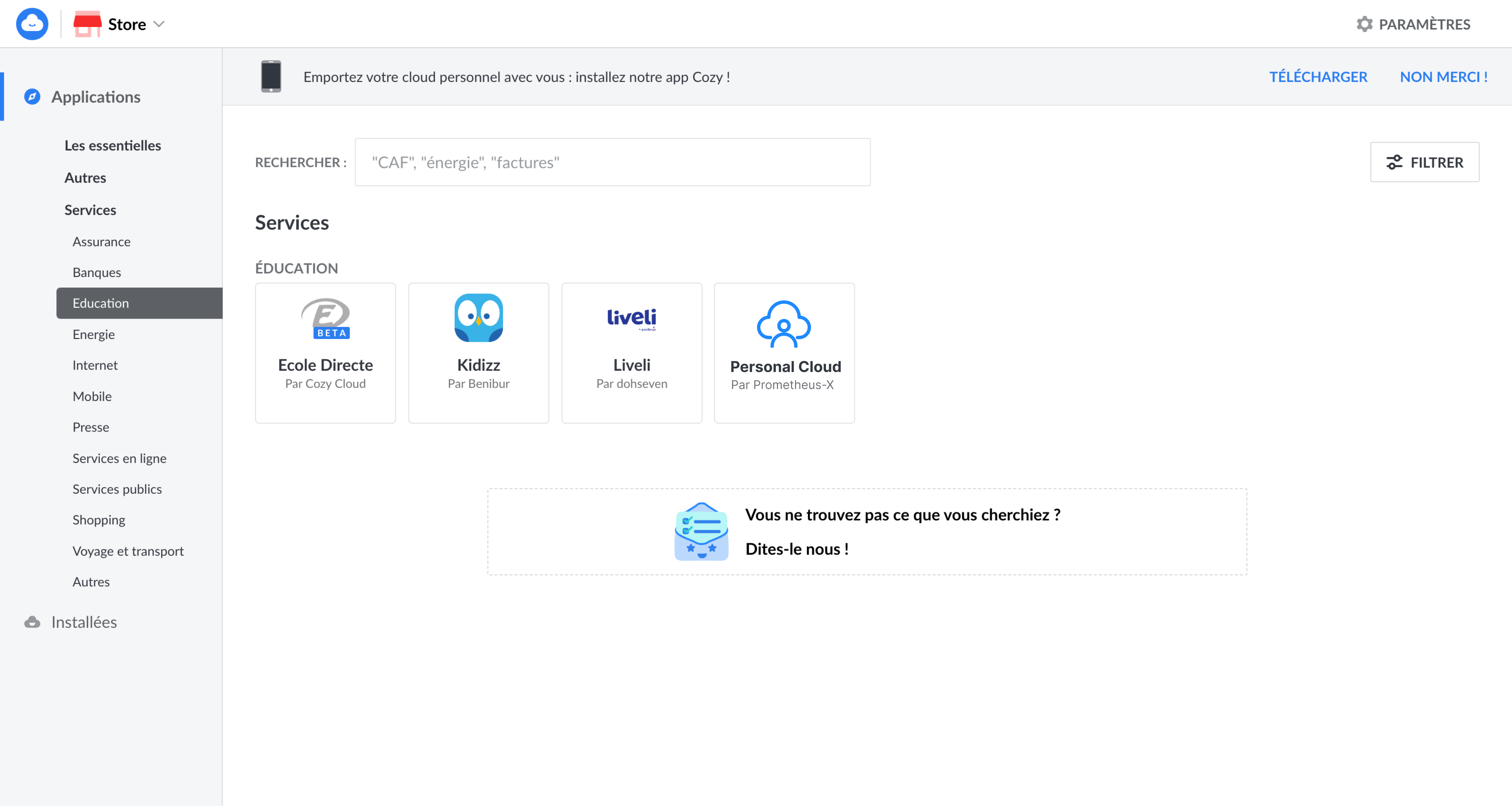Select Les essentielles category
This screenshot has height=806, width=1512.
(x=113, y=145)
